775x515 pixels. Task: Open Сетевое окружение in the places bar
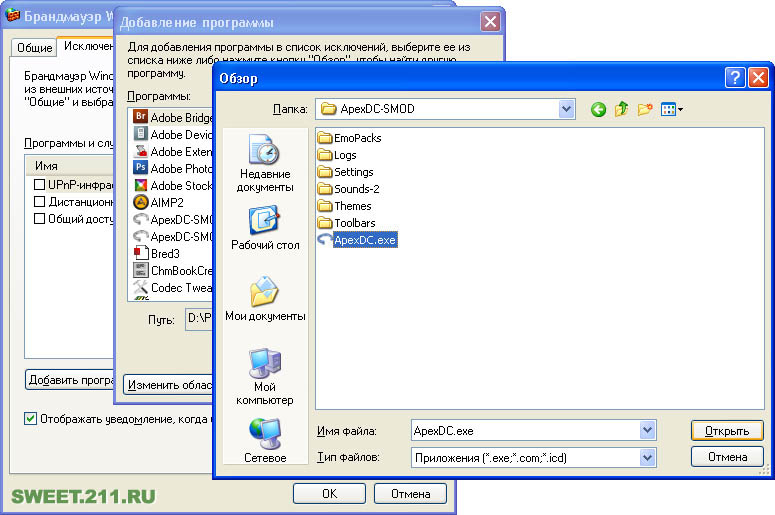[265, 441]
